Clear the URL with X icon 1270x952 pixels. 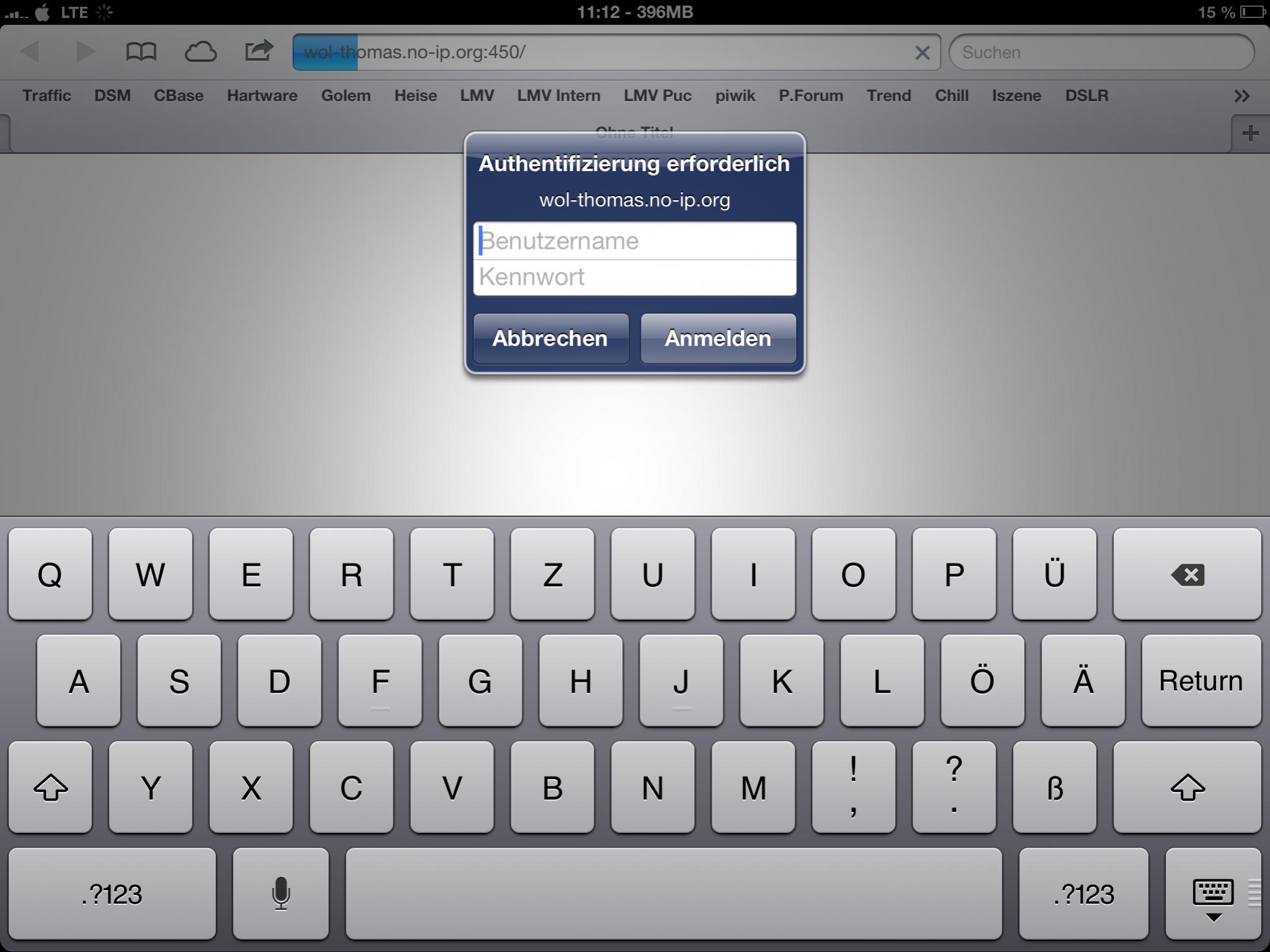coord(922,53)
